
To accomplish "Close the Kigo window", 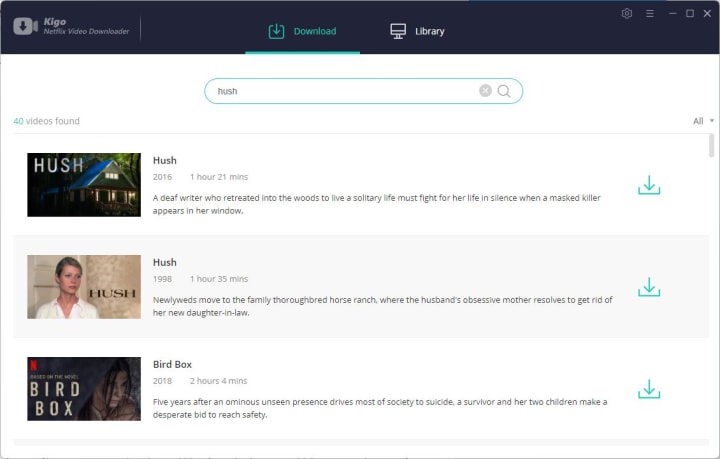I will point(707,14).
